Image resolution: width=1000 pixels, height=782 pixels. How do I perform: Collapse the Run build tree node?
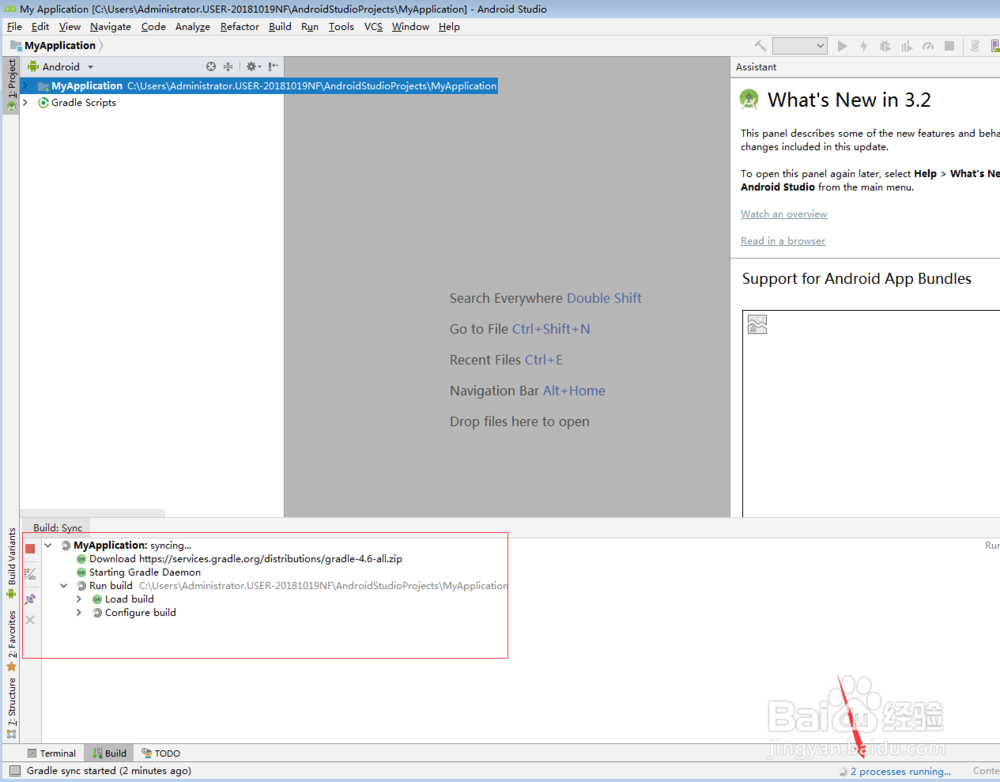pyautogui.click(x=63, y=585)
